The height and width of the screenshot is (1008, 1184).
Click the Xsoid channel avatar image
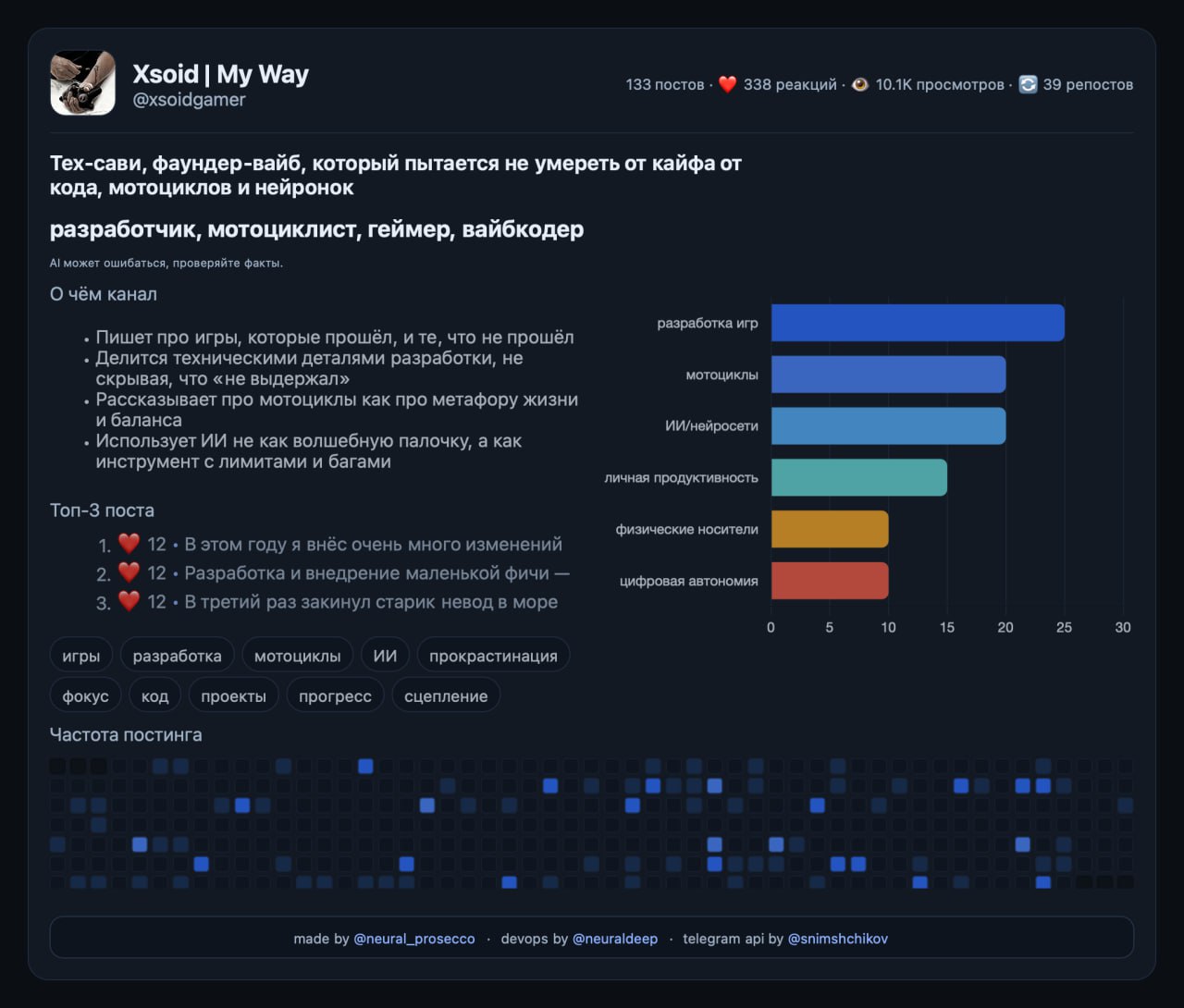coord(82,83)
